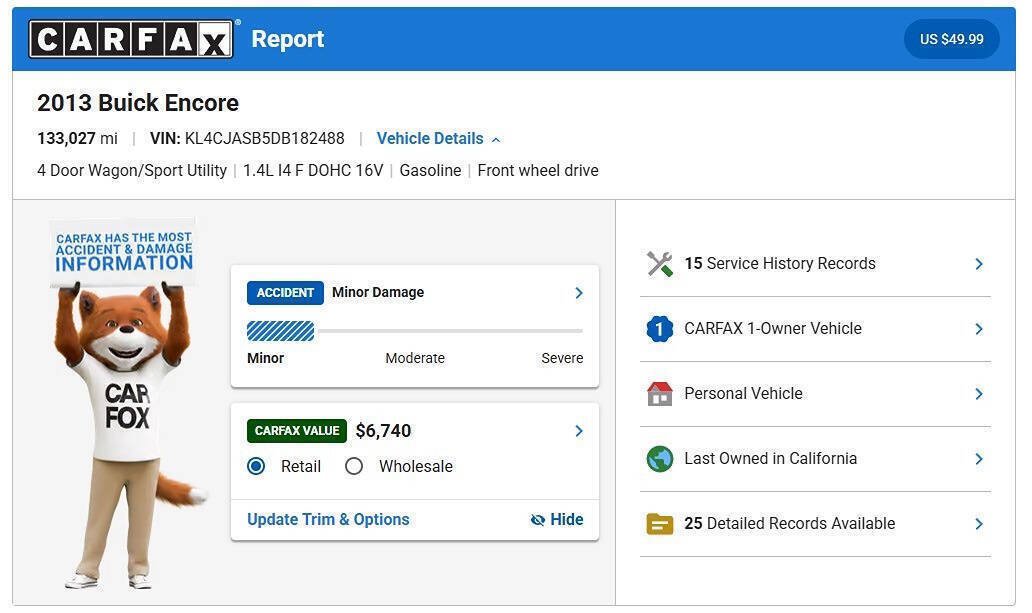
Task: Click the CARFAX VALUE badge label
Action: pos(297,431)
